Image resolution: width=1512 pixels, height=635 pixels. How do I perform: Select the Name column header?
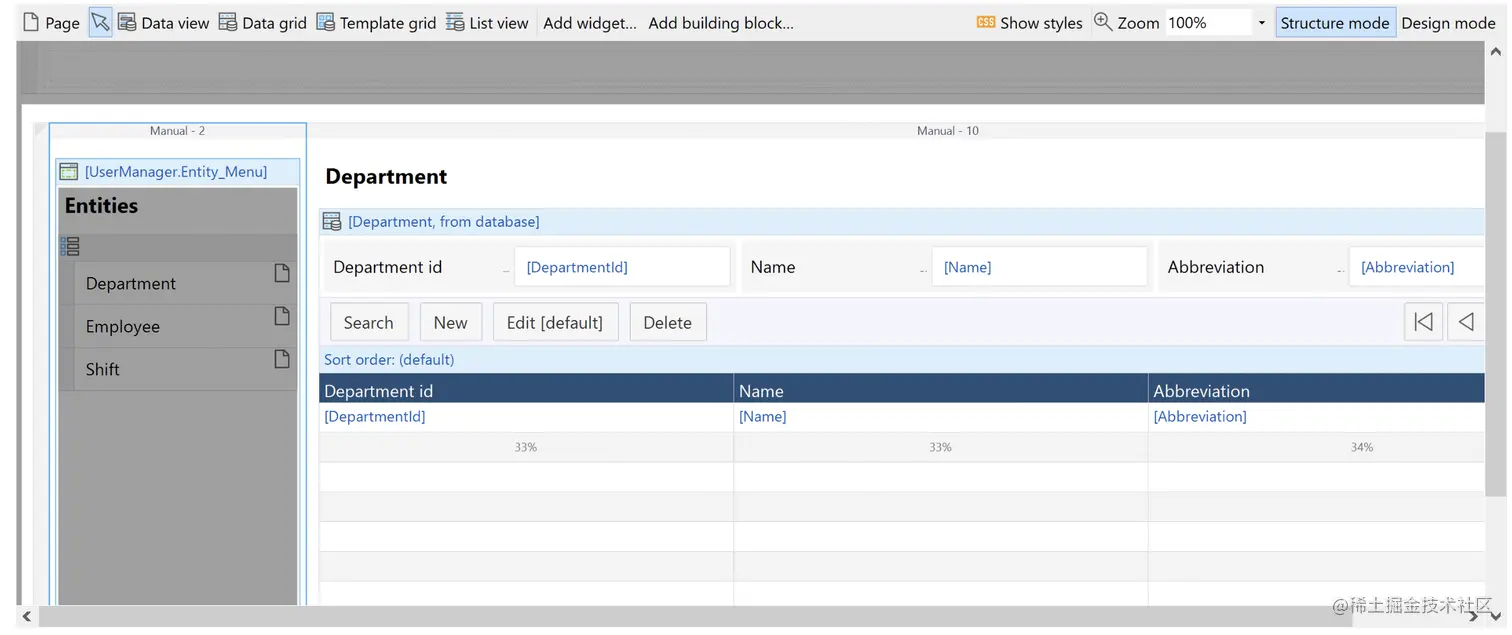[x=941, y=391]
